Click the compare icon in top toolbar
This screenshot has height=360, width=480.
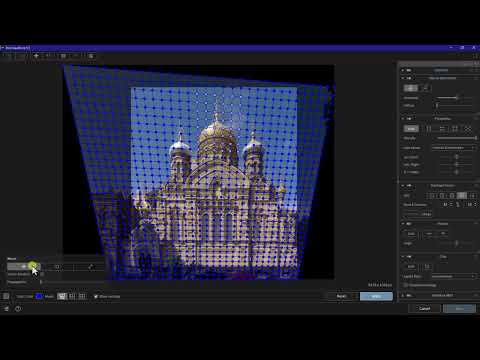click(63, 56)
